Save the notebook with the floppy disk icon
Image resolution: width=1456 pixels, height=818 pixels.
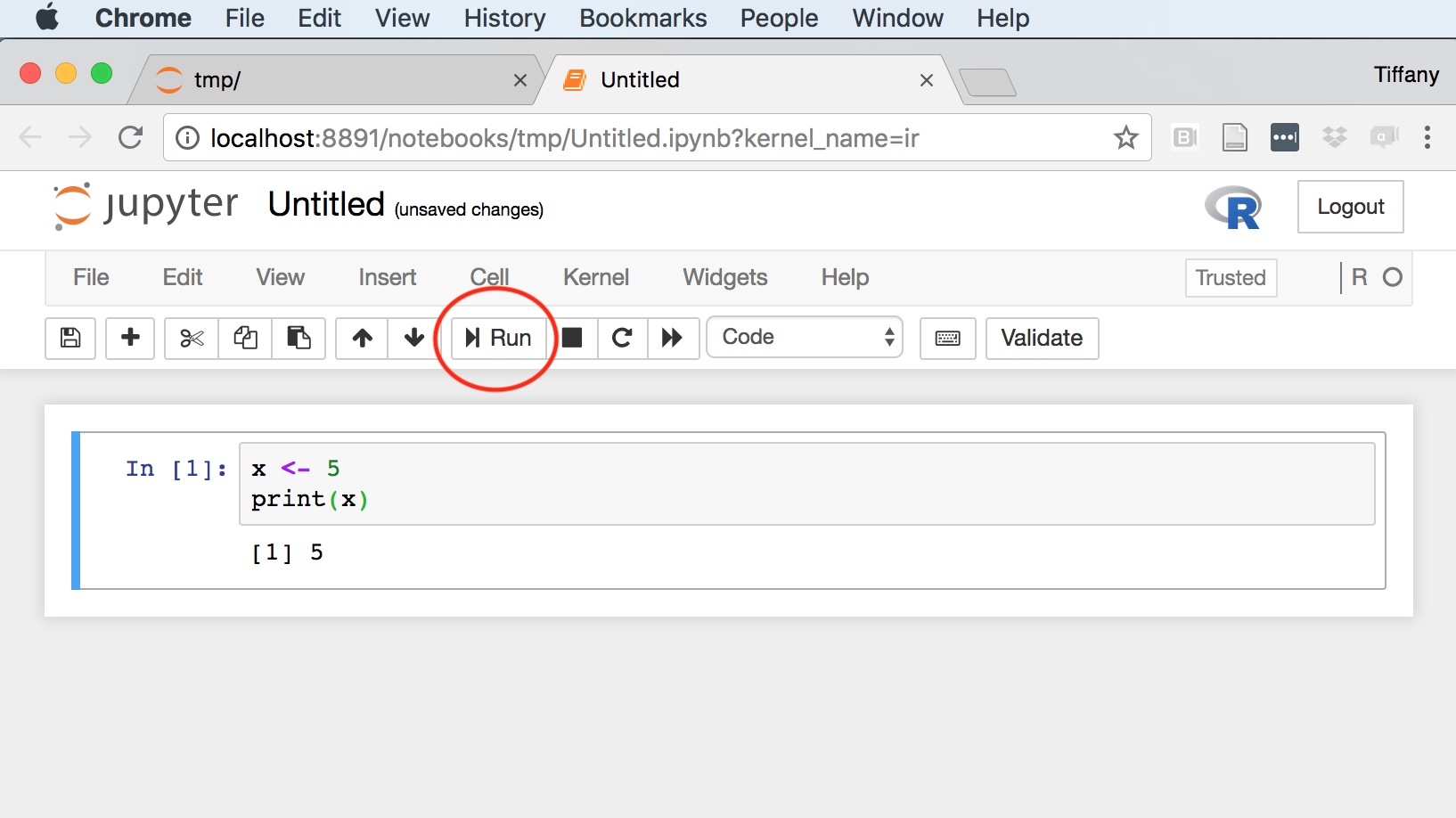(x=70, y=338)
